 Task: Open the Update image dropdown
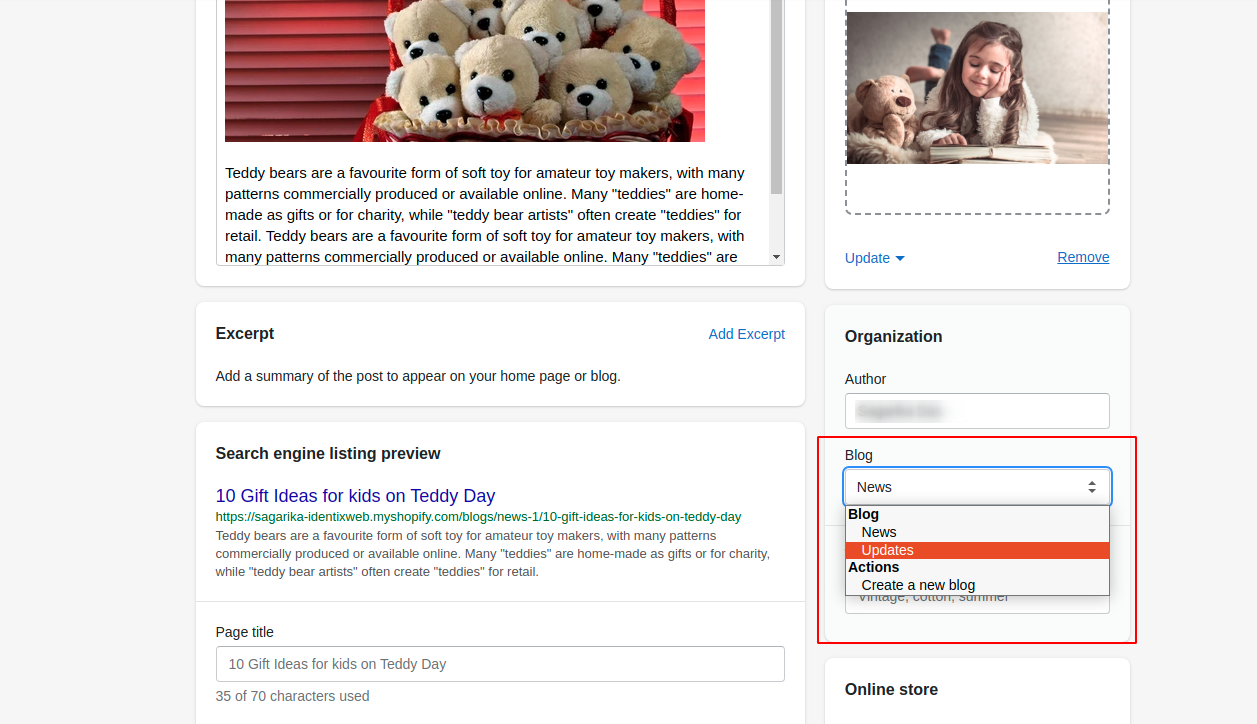[x=875, y=258]
